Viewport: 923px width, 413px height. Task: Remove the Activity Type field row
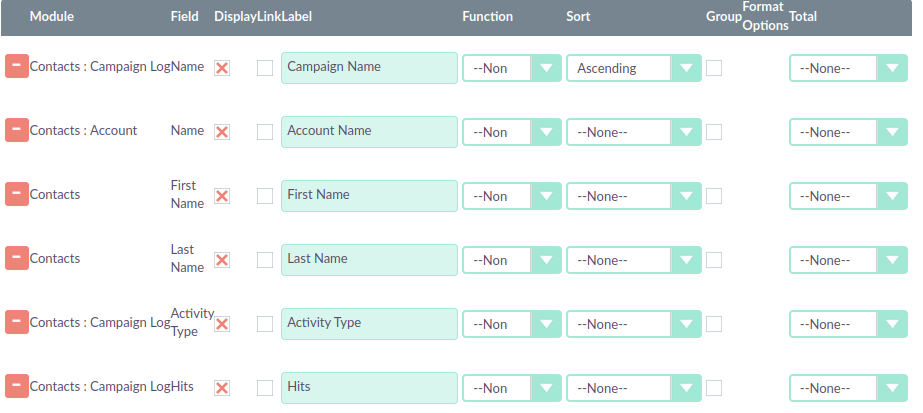tap(17, 322)
